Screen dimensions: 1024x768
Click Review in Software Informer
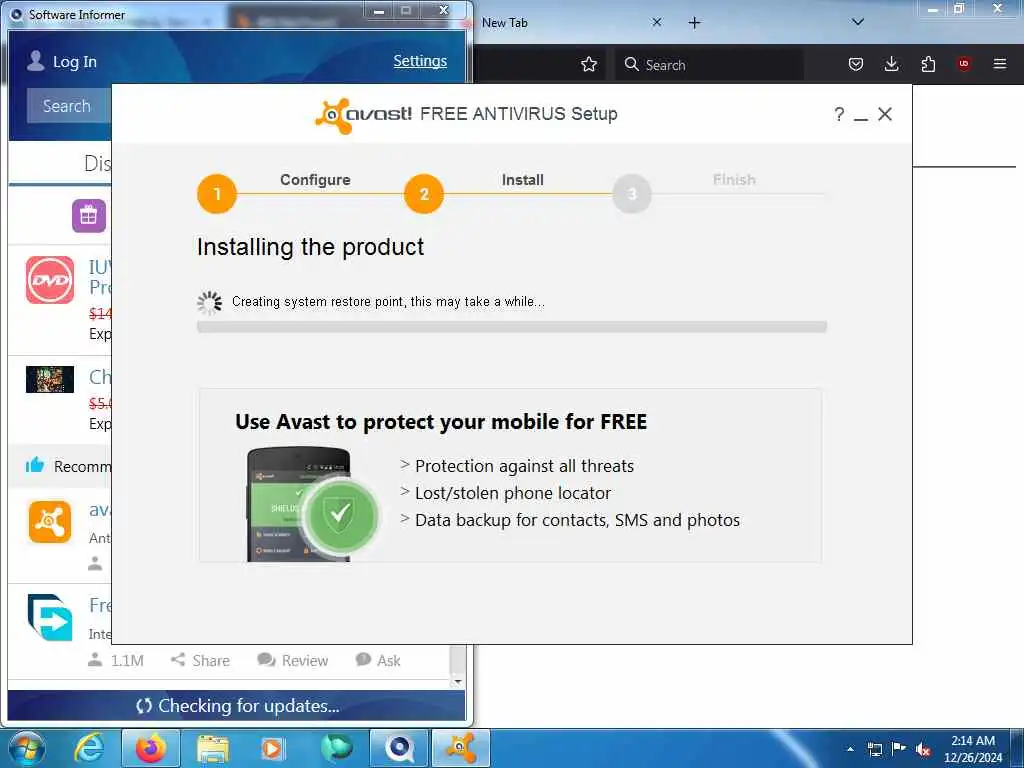(x=293, y=660)
